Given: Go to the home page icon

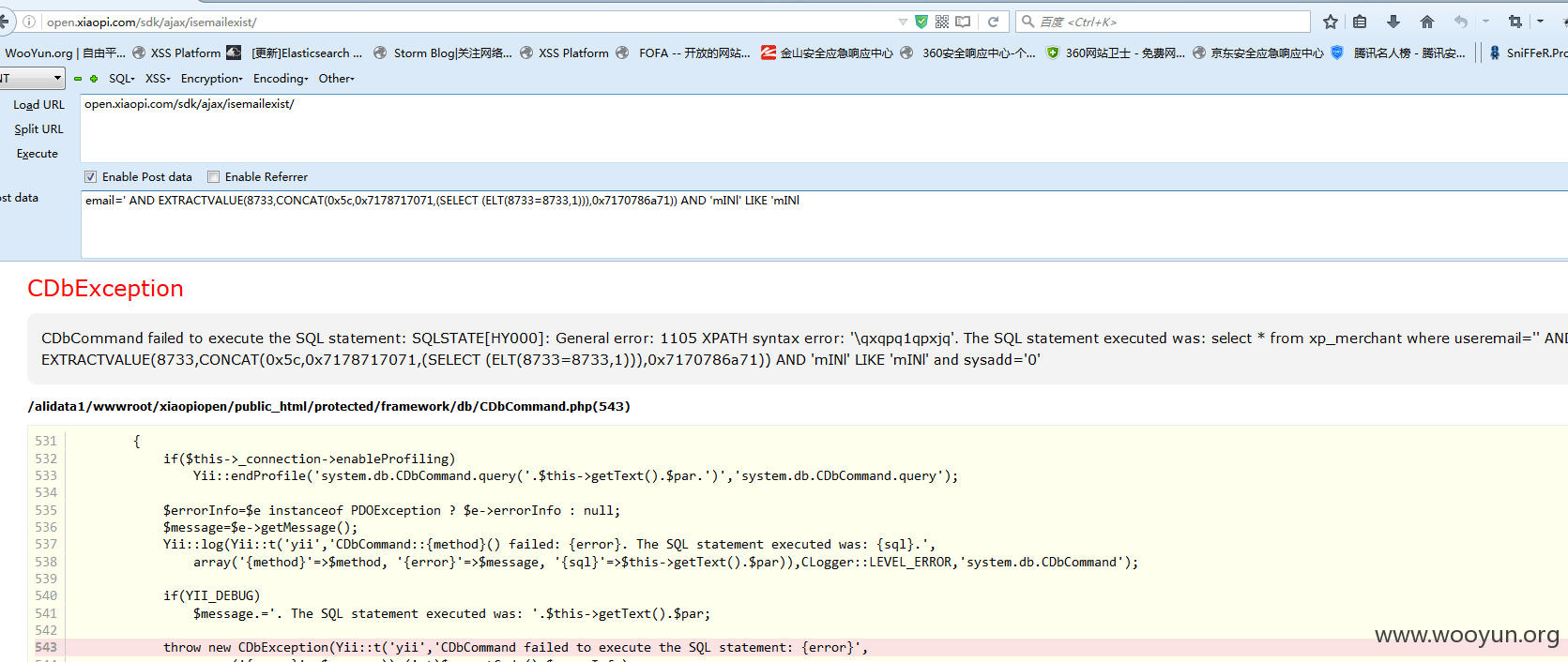Looking at the screenshot, I should point(1427,22).
